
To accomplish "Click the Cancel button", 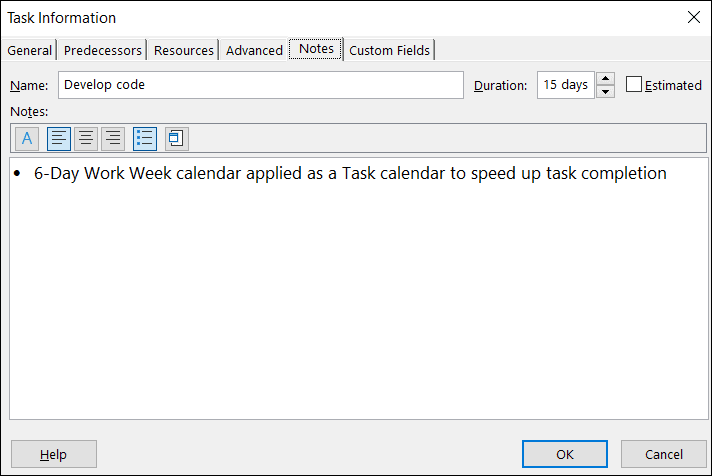I will tap(663, 454).
